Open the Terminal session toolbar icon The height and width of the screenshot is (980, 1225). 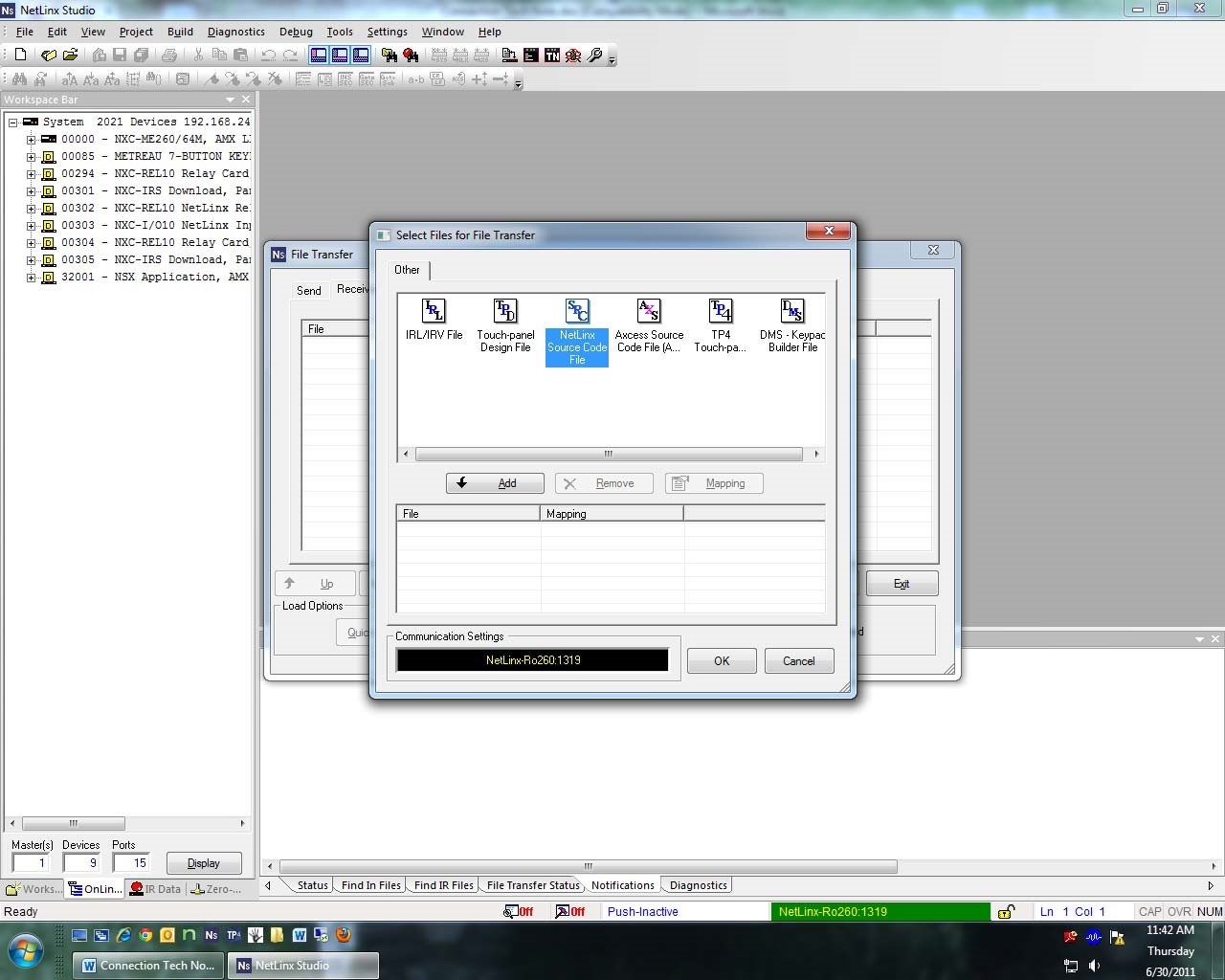click(531, 56)
